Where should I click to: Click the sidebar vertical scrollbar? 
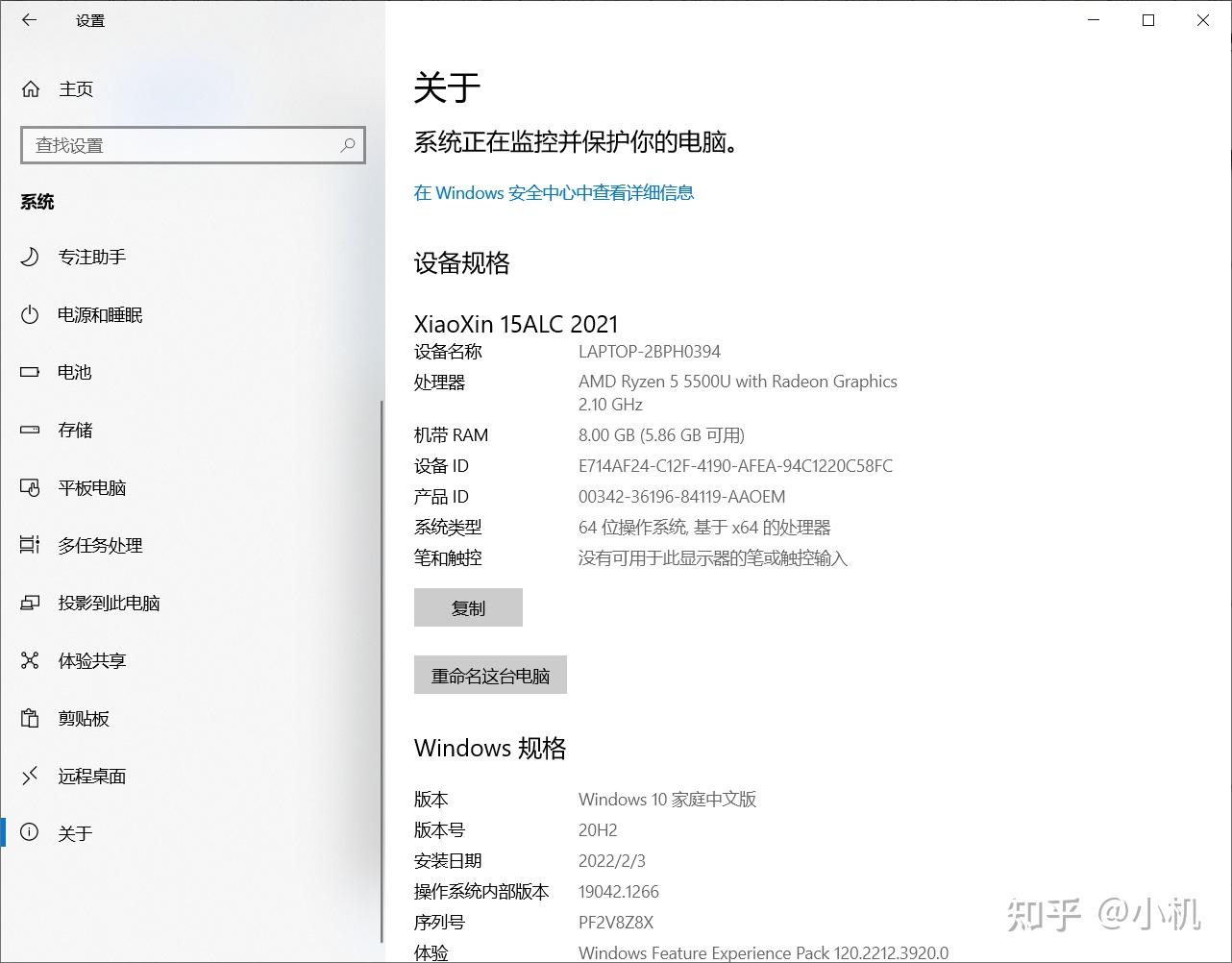[x=382, y=673]
